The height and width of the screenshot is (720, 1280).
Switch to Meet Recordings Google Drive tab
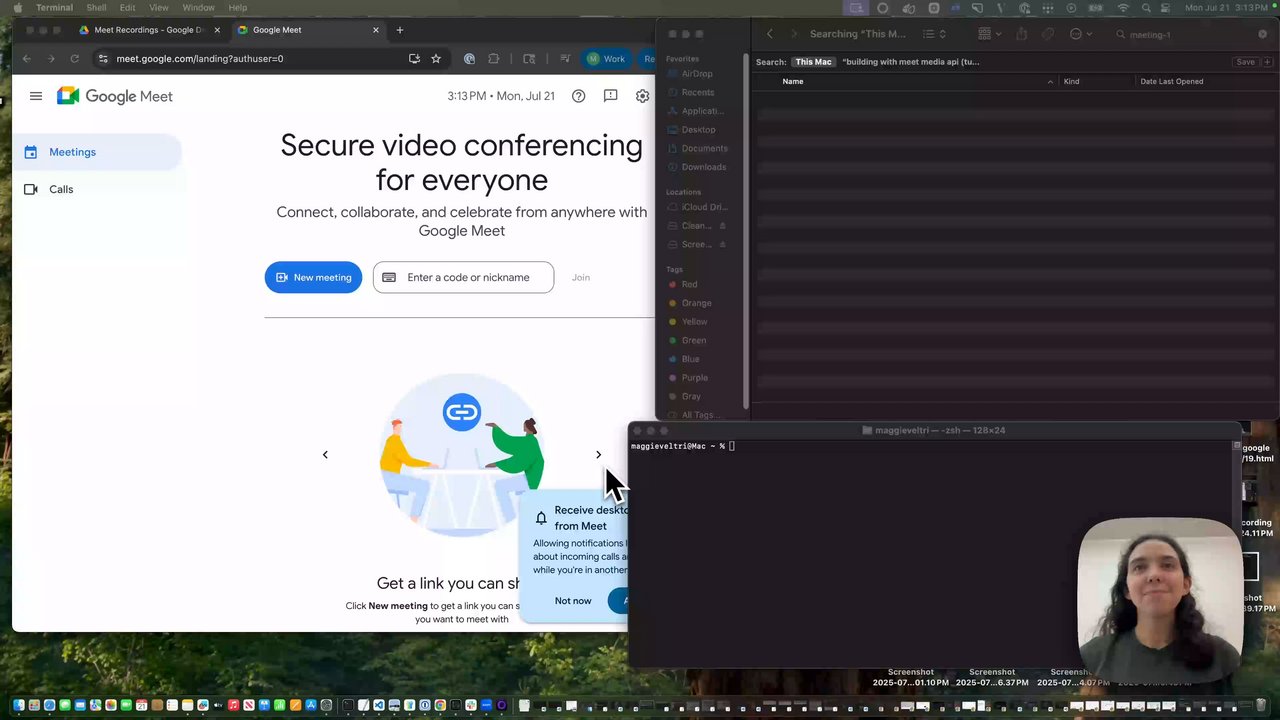click(148, 30)
